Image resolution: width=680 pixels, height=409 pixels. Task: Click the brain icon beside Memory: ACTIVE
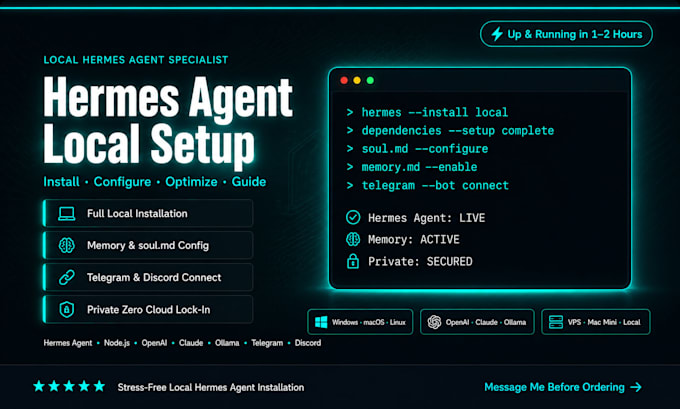pos(353,239)
